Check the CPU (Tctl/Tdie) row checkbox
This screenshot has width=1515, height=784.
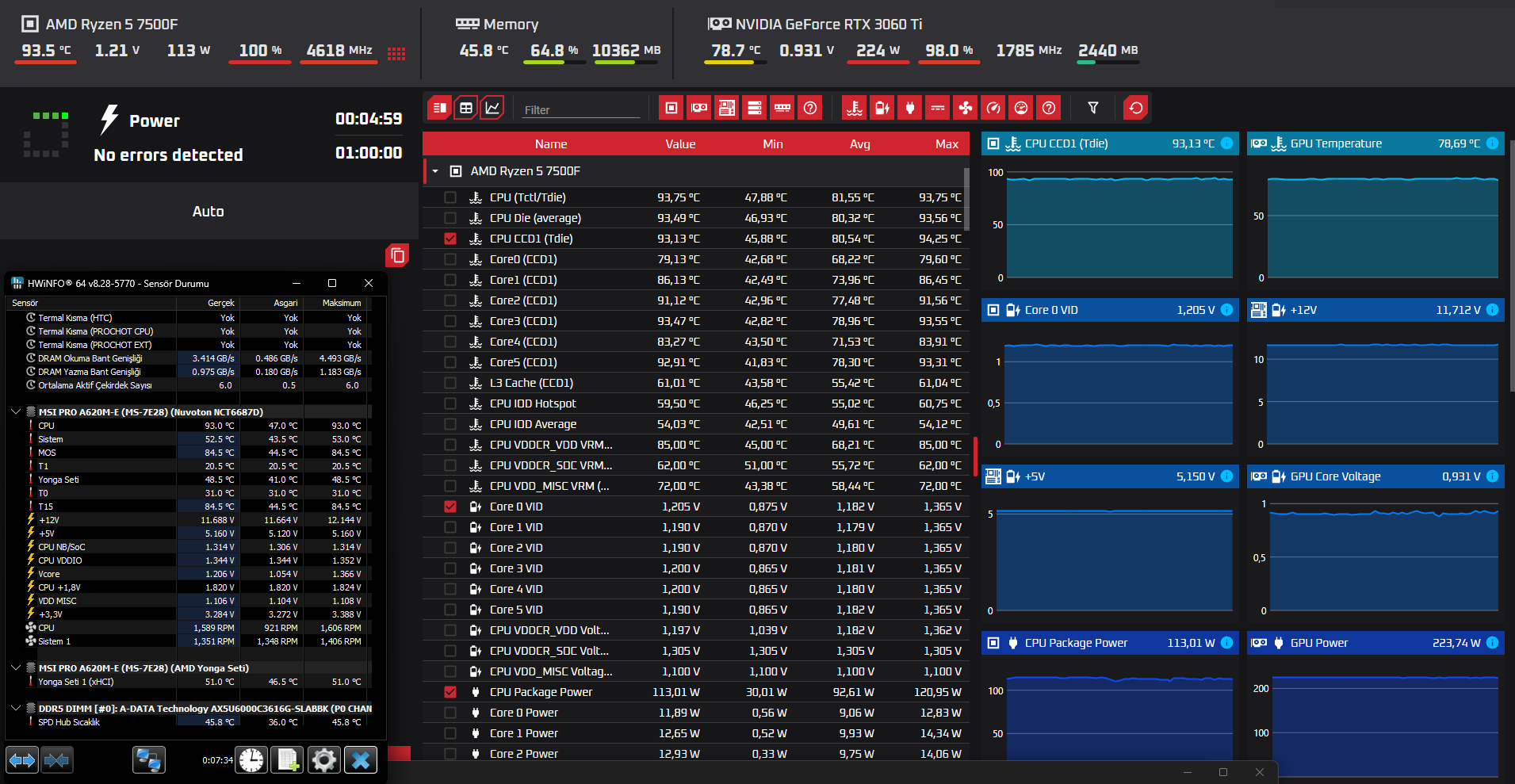pos(450,197)
